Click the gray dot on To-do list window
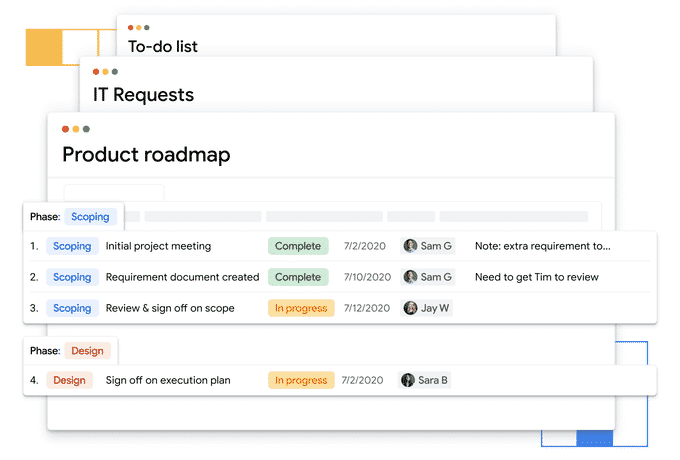Image resolution: width=680 pixels, height=460 pixels. (x=147, y=28)
